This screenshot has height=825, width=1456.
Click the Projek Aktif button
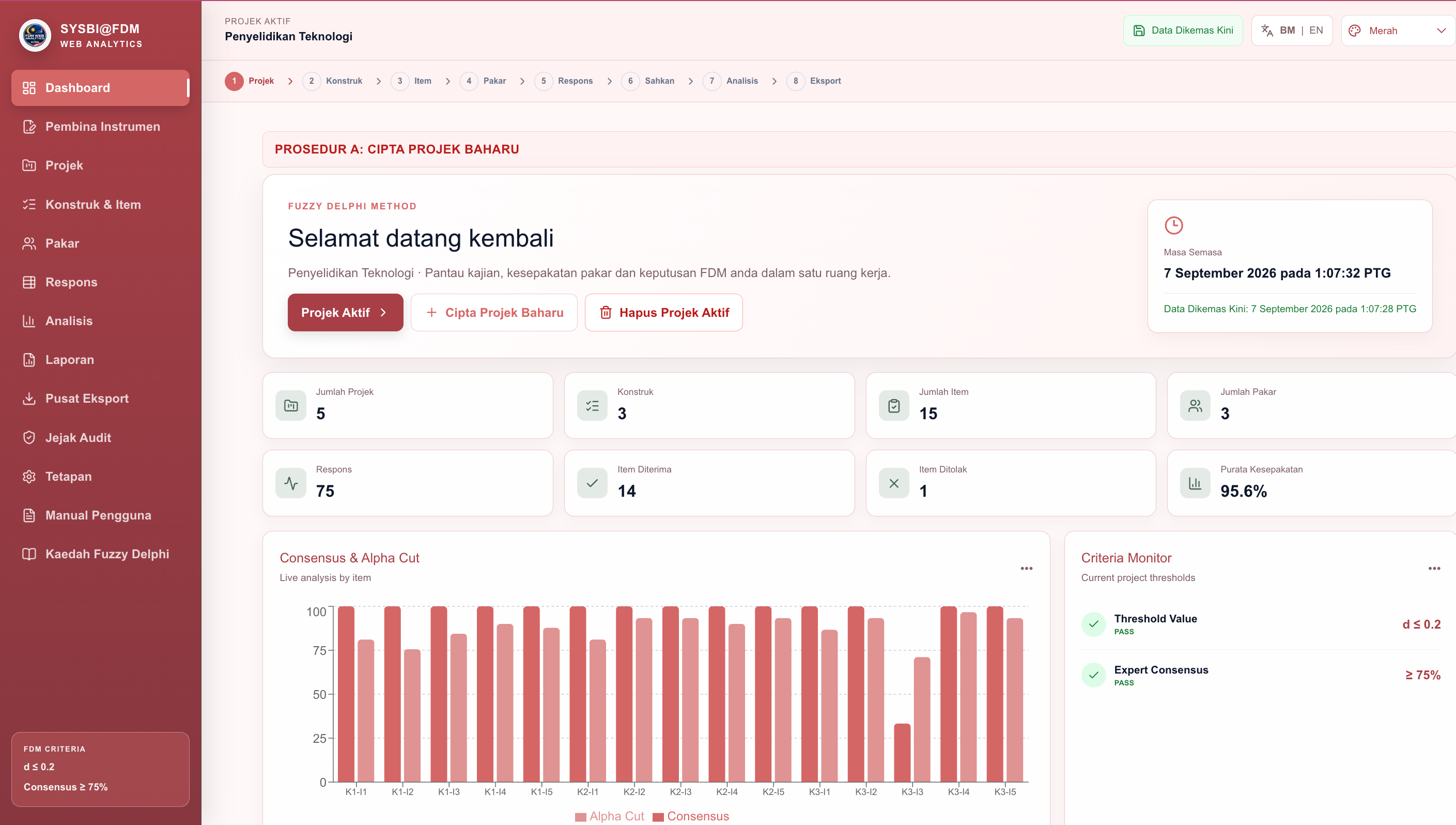(346, 312)
